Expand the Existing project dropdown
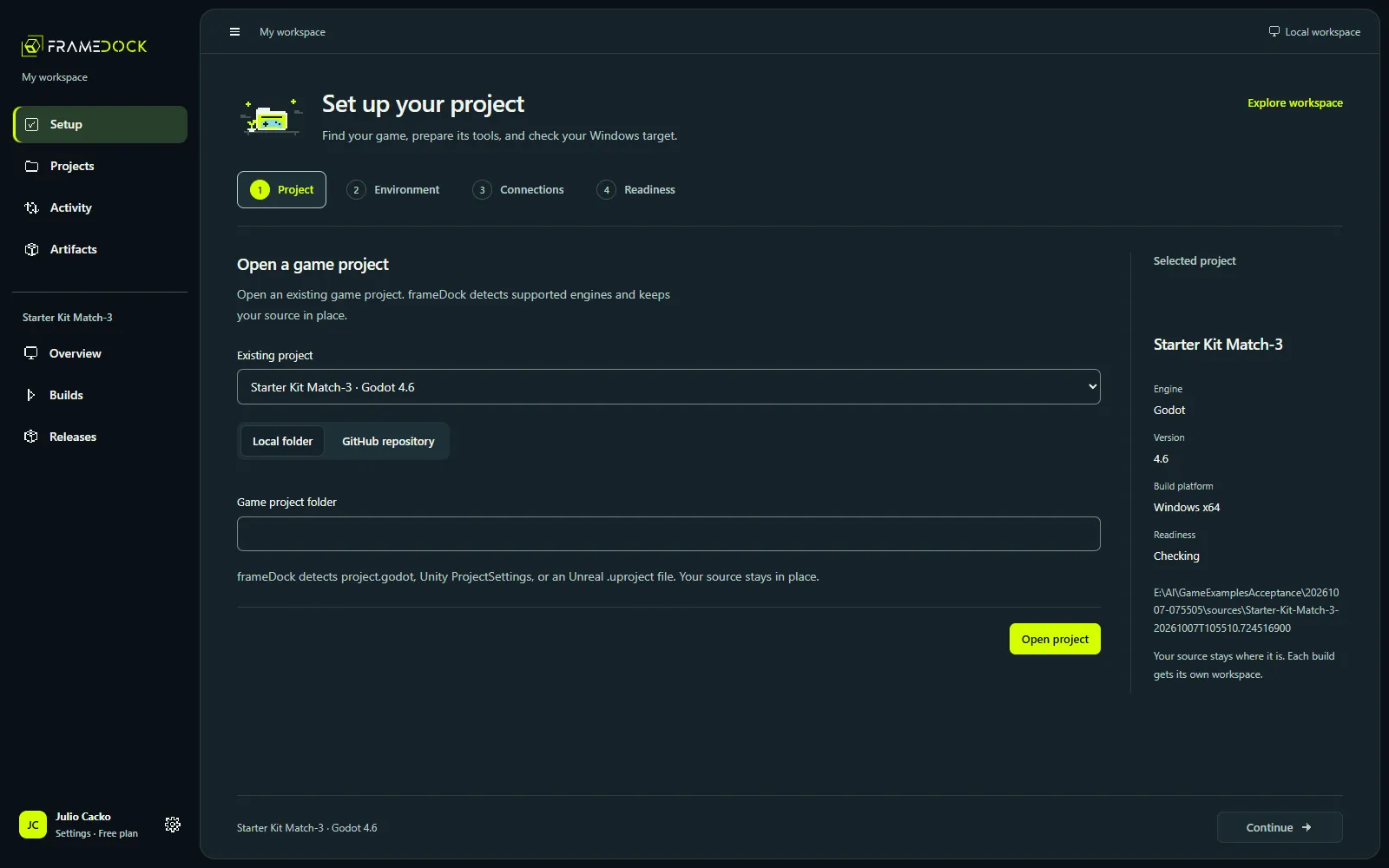The width and height of the screenshot is (1389, 868). (x=668, y=387)
